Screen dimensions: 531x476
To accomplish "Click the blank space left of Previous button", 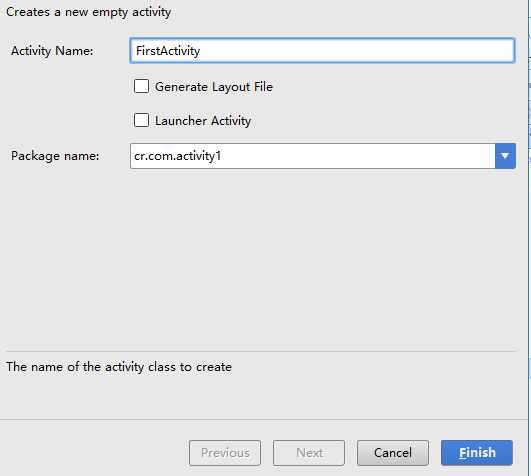I will (x=95, y=453).
